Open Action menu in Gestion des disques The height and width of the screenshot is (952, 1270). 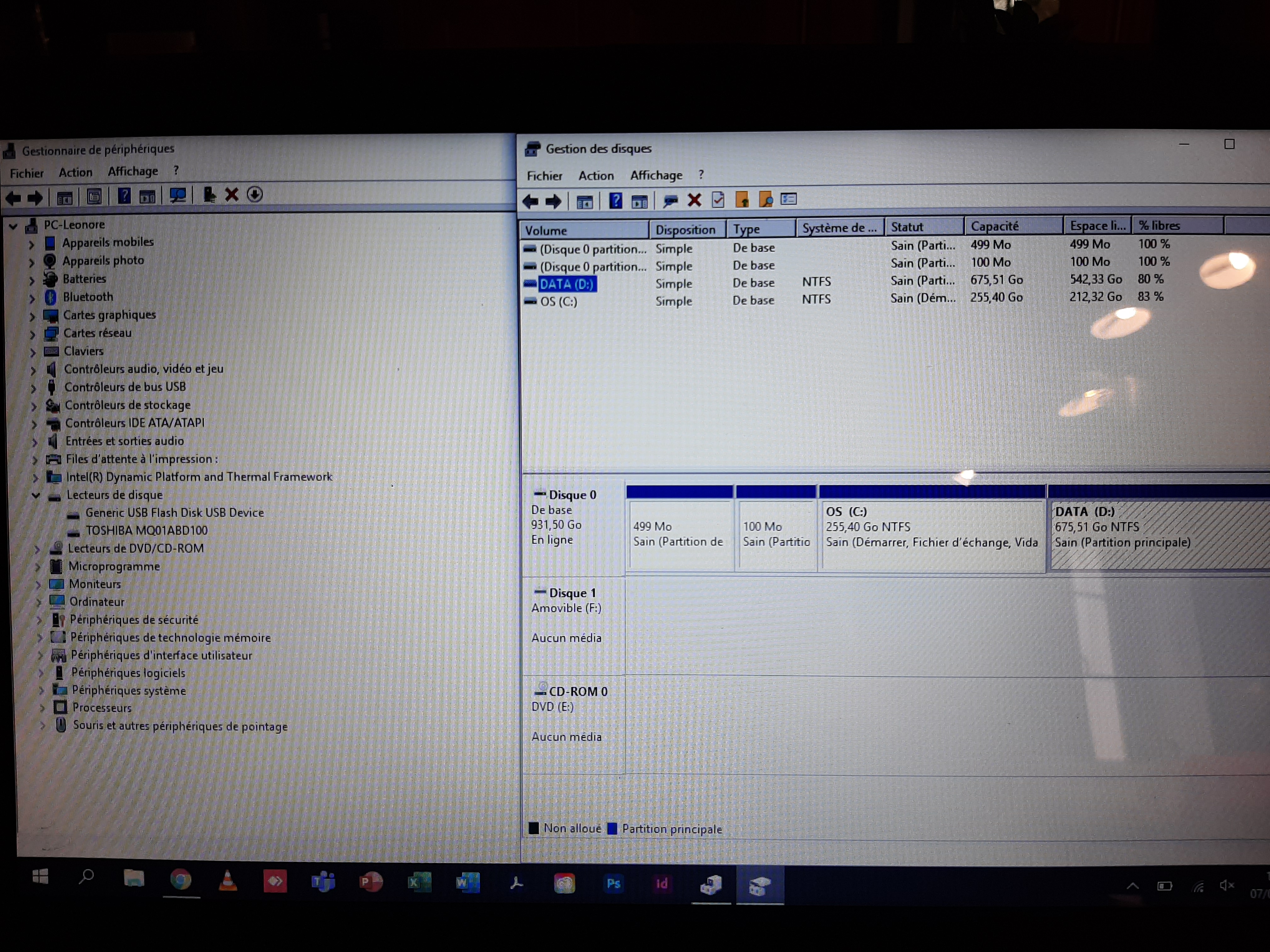click(x=596, y=176)
